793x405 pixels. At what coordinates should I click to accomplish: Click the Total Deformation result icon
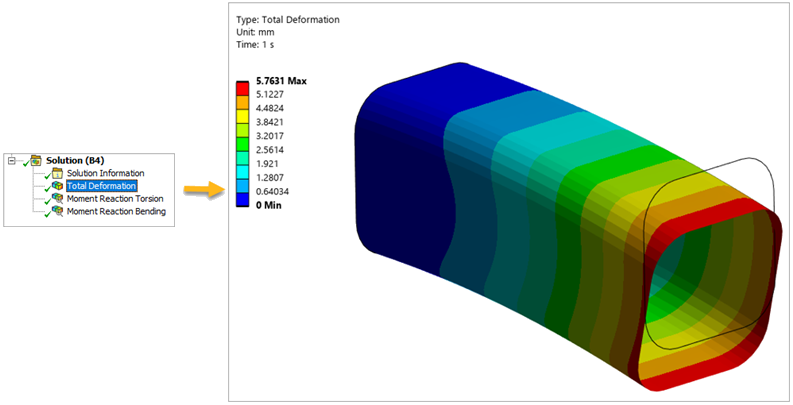pos(57,186)
